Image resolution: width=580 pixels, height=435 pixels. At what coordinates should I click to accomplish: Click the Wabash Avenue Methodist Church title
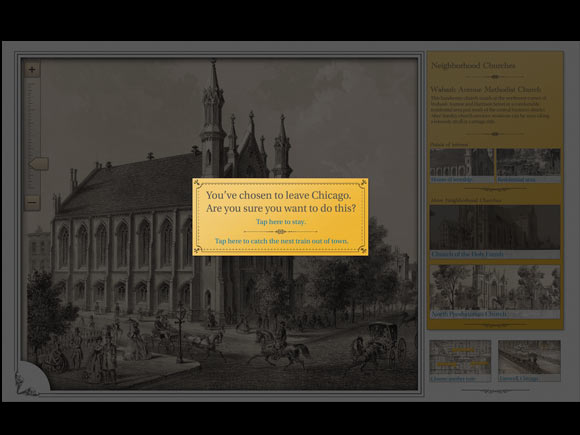486,89
